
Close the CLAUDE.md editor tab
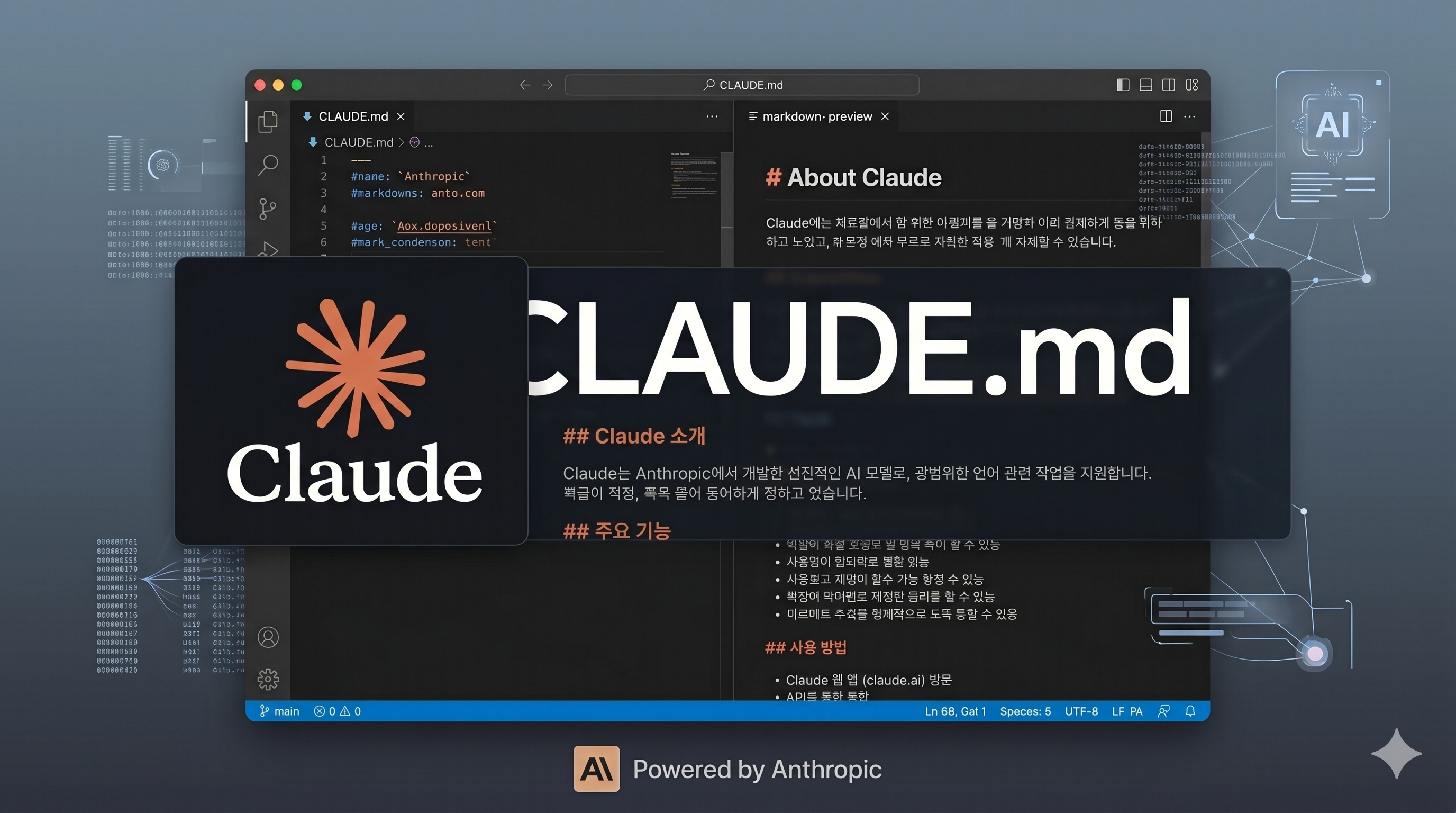coord(401,116)
